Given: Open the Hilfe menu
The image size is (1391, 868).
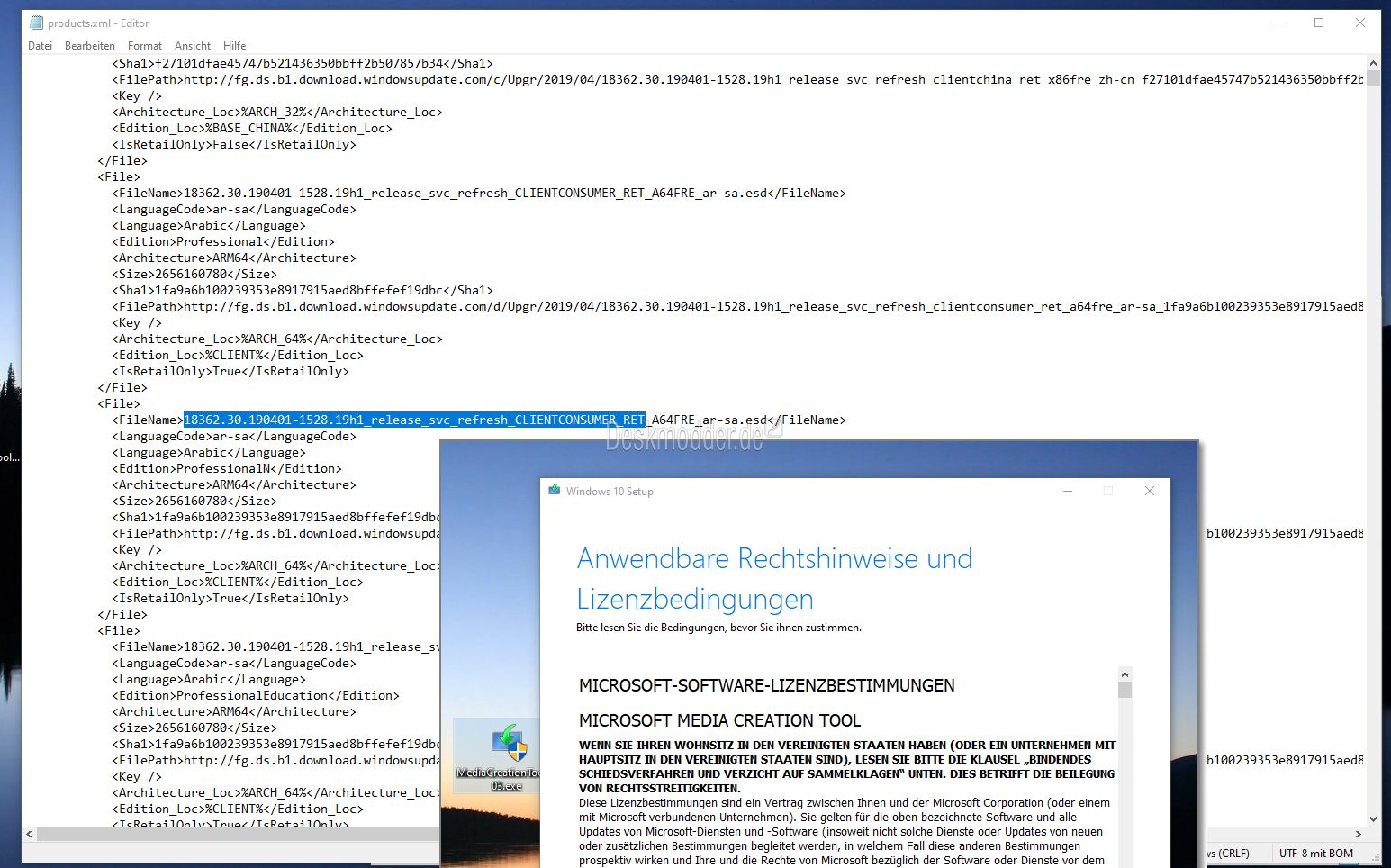Looking at the screenshot, I should [x=235, y=46].
